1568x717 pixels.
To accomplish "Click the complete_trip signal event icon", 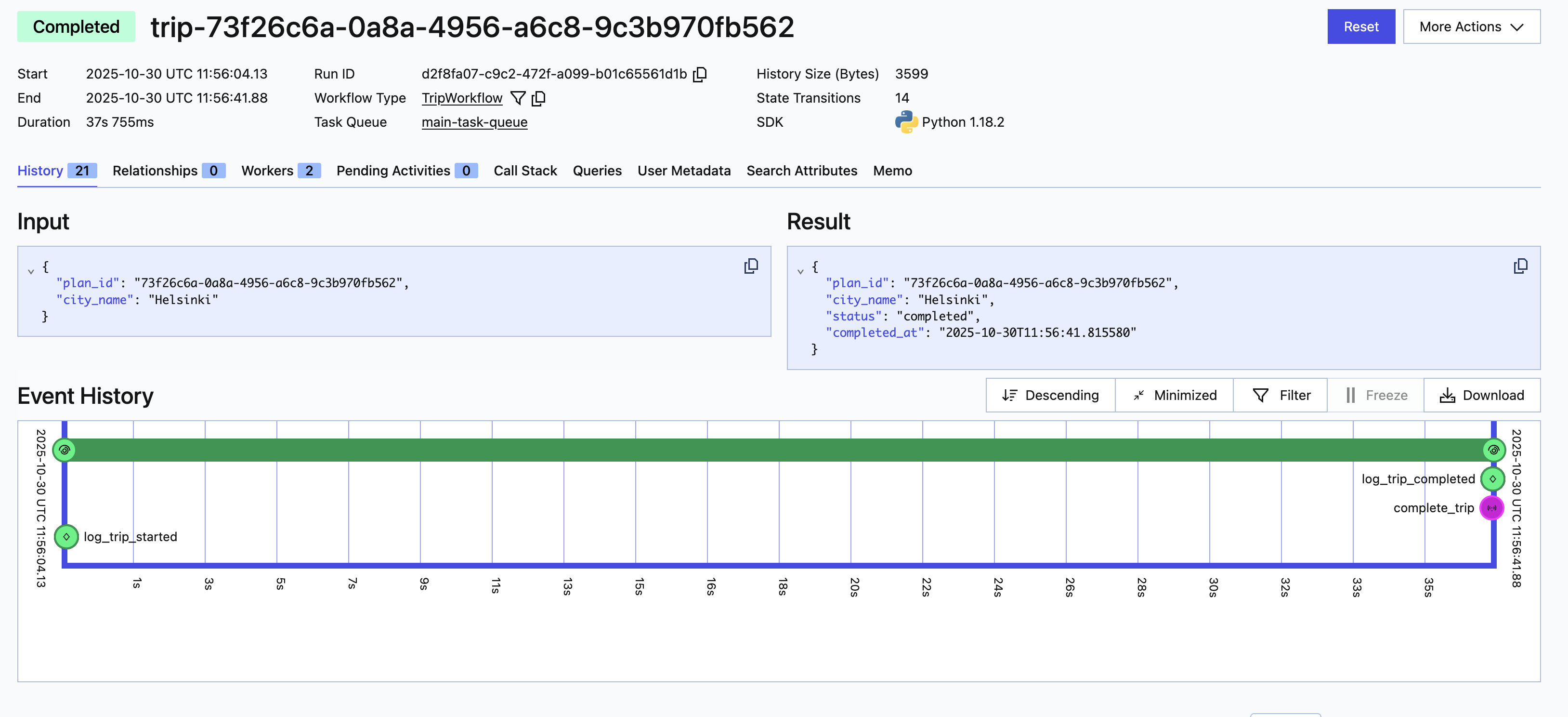I will (x=1491, y=508).
